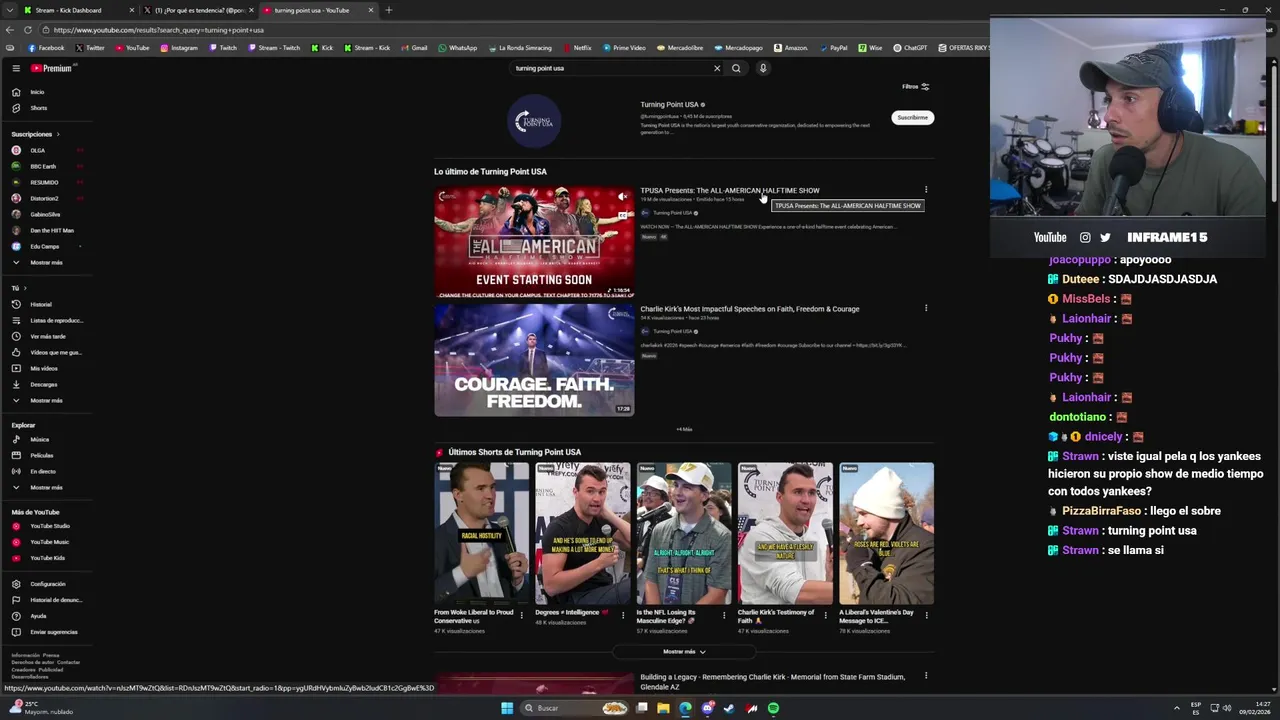Expand the +4 Más videos link
This screenshot has width=1280, height=720.
pyautogui.click(x=684, y=429)
